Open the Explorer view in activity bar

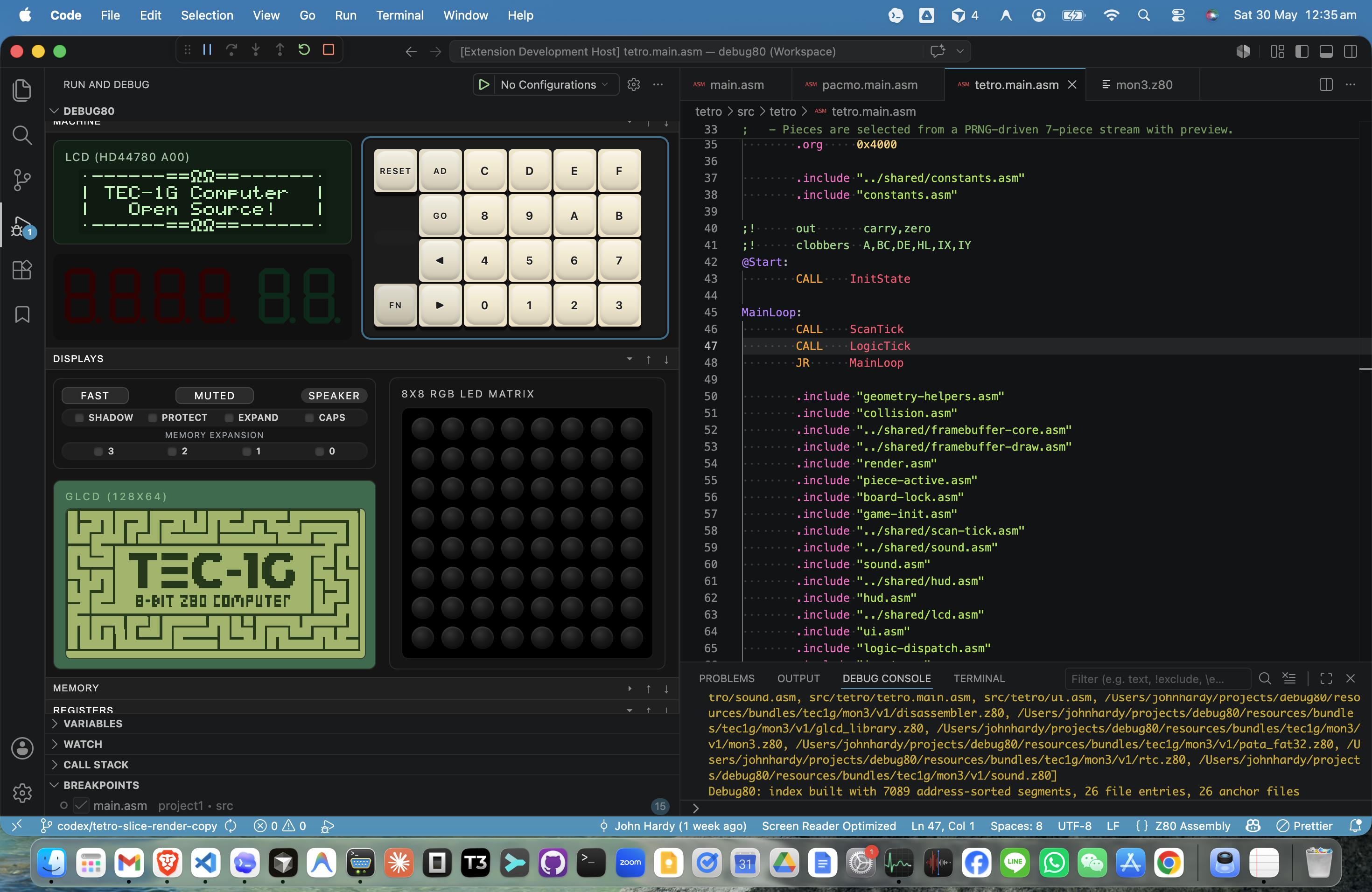point(22,90)
